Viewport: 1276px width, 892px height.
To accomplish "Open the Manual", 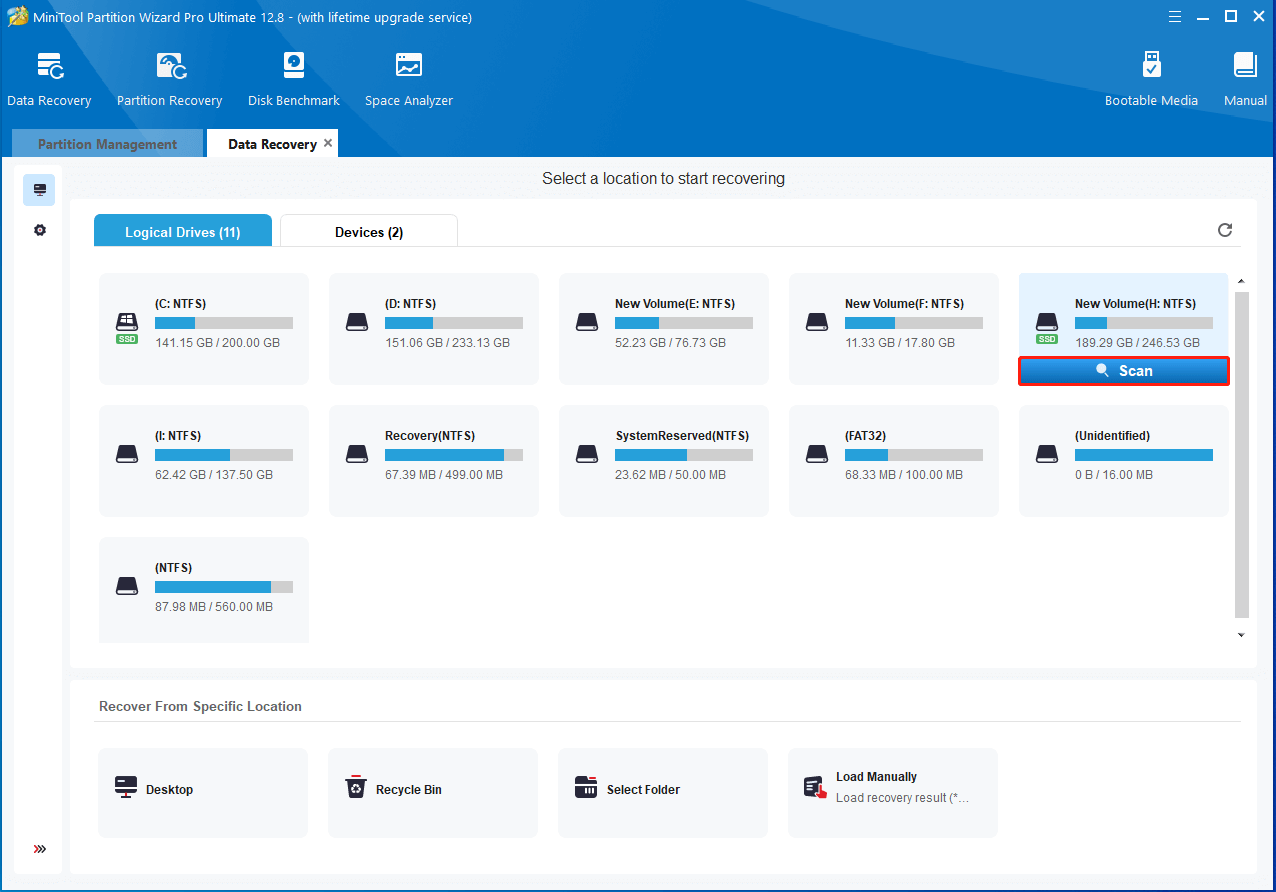I will point(1245,79).
